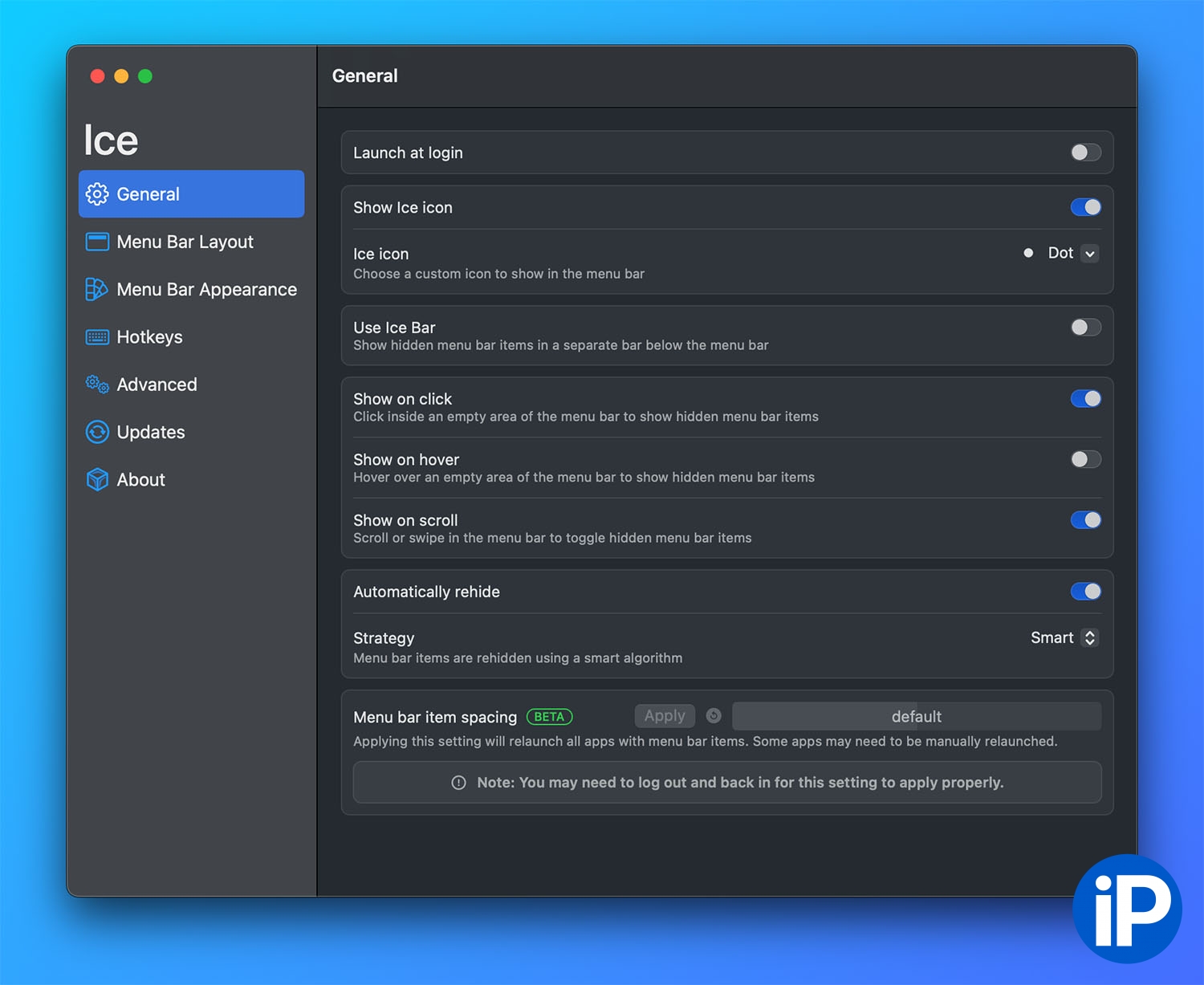The width and height of the screenshot is (1204, 985).
Task: Disable Show on click
Action: [x=1086, y=399]
